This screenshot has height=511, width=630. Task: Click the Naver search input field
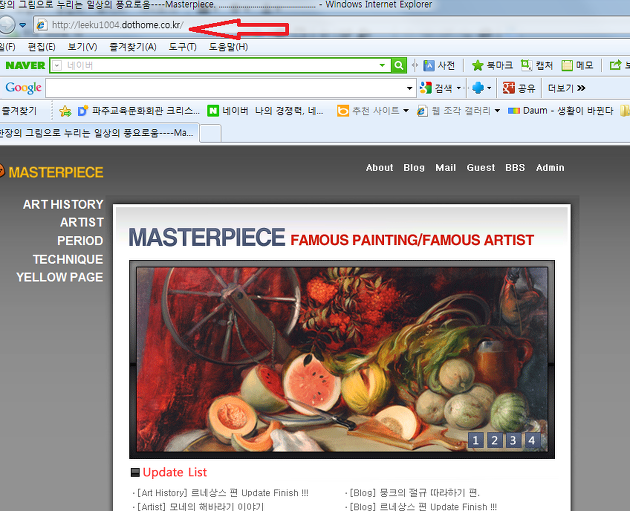pos(220,65)
